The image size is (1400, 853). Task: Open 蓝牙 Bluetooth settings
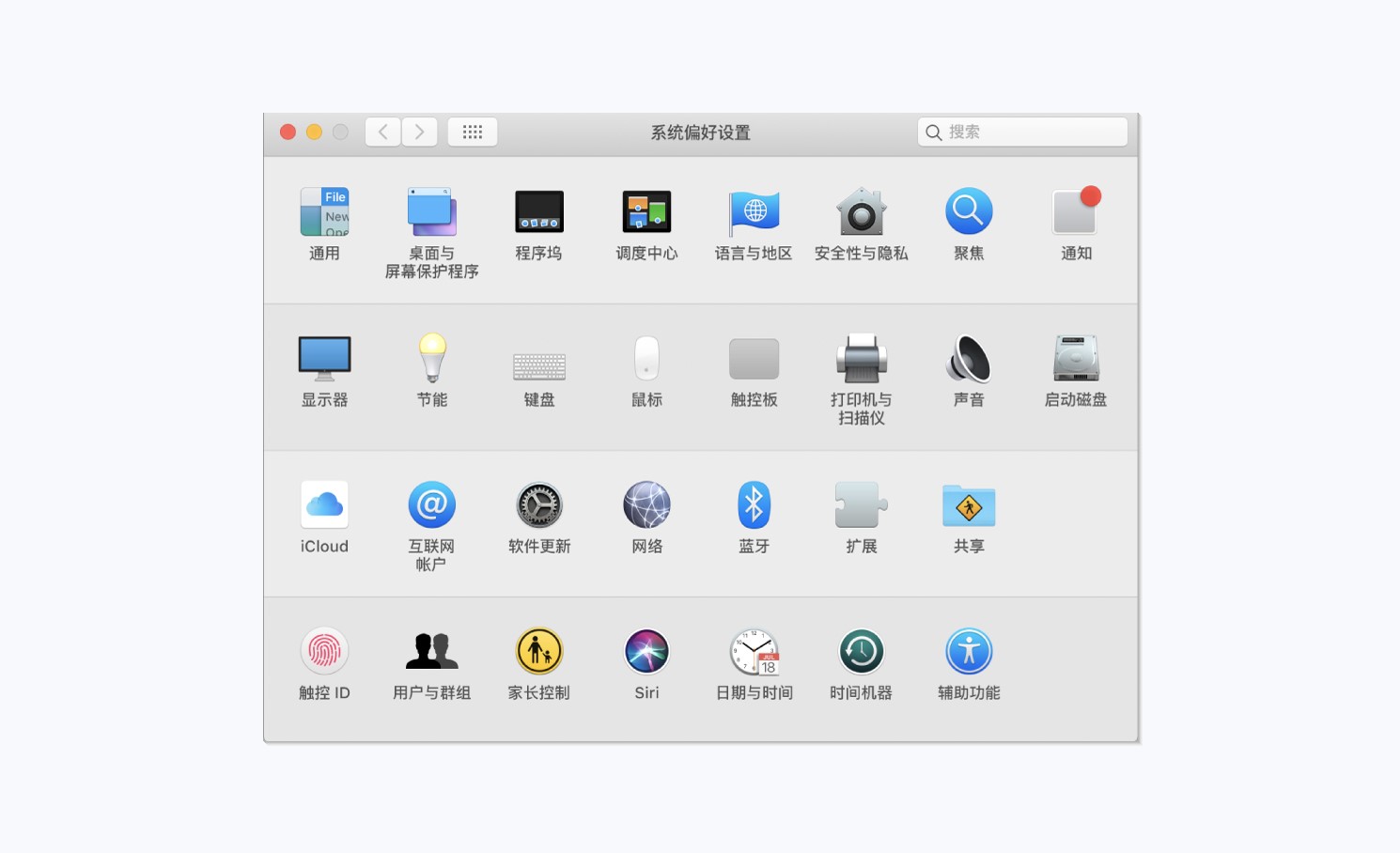pyautogui.click(x=754, y=505)
